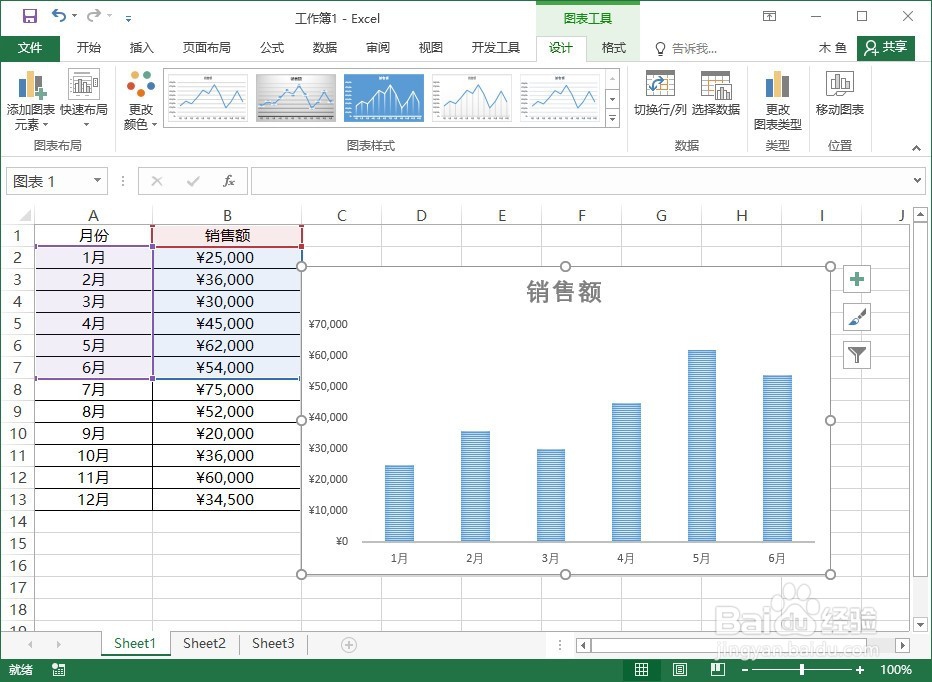Expand the chart styles gallery More arrow
The width and height of the screenshot is (932, 682).
613,119
